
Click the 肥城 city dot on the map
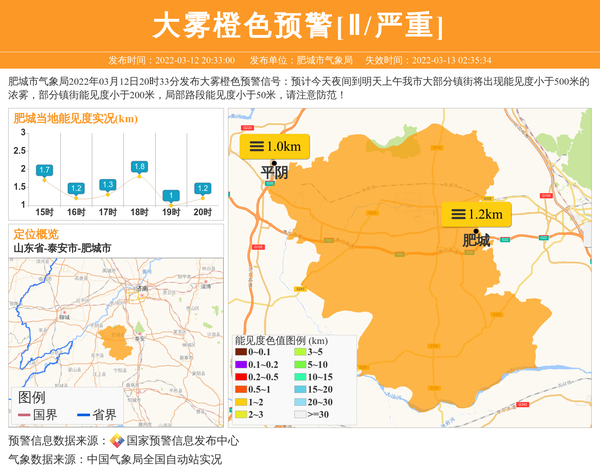click(476, 231)
